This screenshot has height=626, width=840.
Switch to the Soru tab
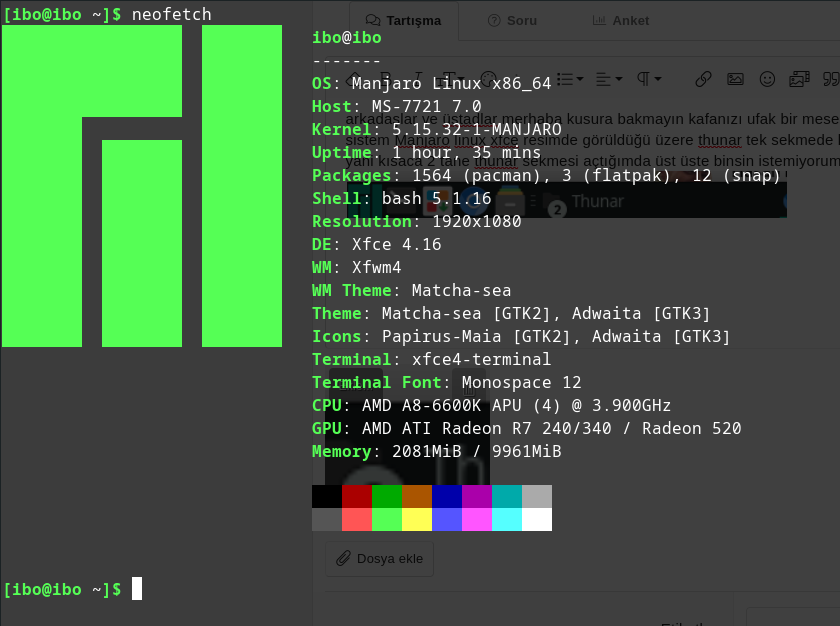pyautogui.click(x=513, y=21)
